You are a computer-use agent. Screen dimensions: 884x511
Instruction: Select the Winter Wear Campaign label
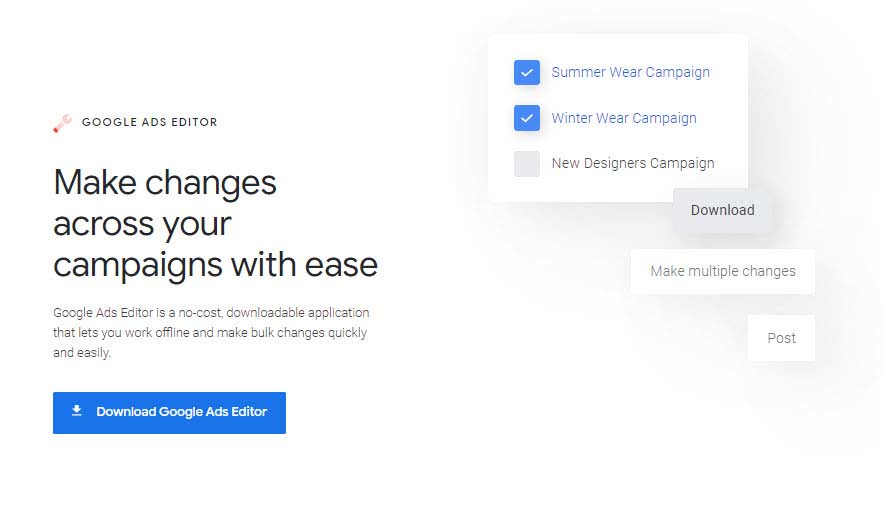point(624,118)
